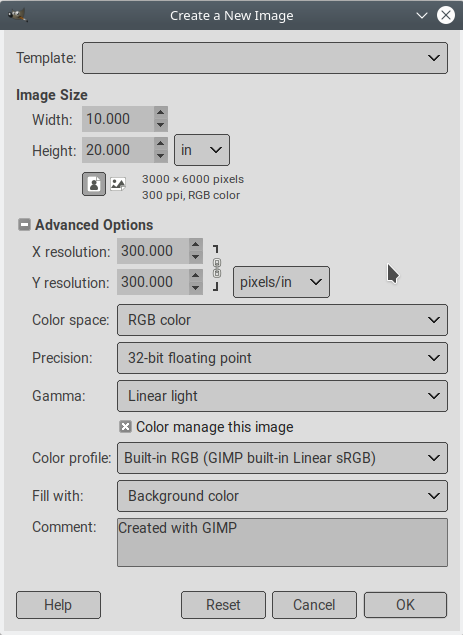Collapse the Advanced Options section
463x635 pixels.
[24, 225]
